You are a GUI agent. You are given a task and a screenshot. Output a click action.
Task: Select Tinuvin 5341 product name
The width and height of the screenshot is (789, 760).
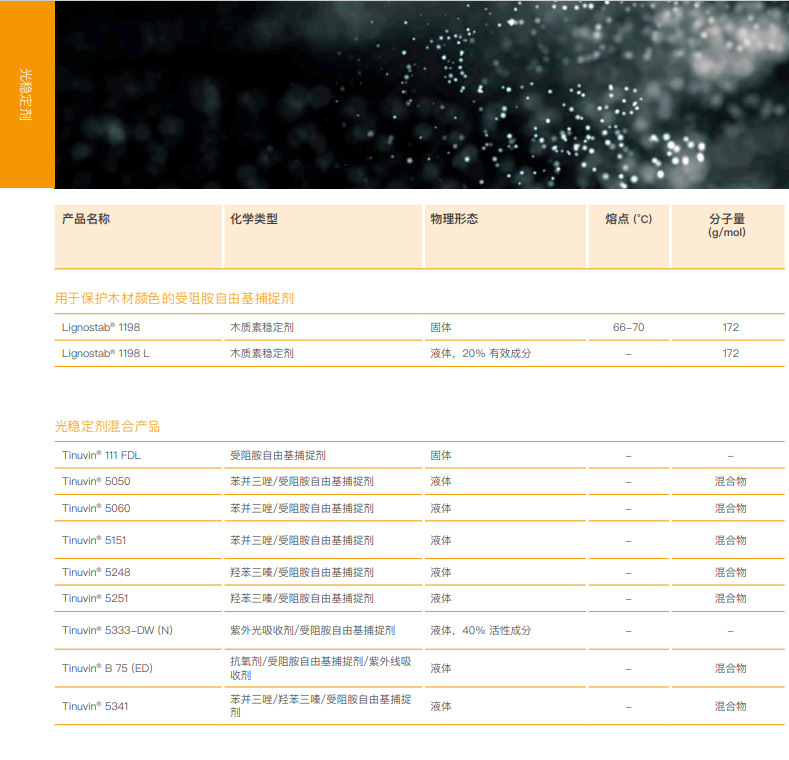[x=95, y=707]
